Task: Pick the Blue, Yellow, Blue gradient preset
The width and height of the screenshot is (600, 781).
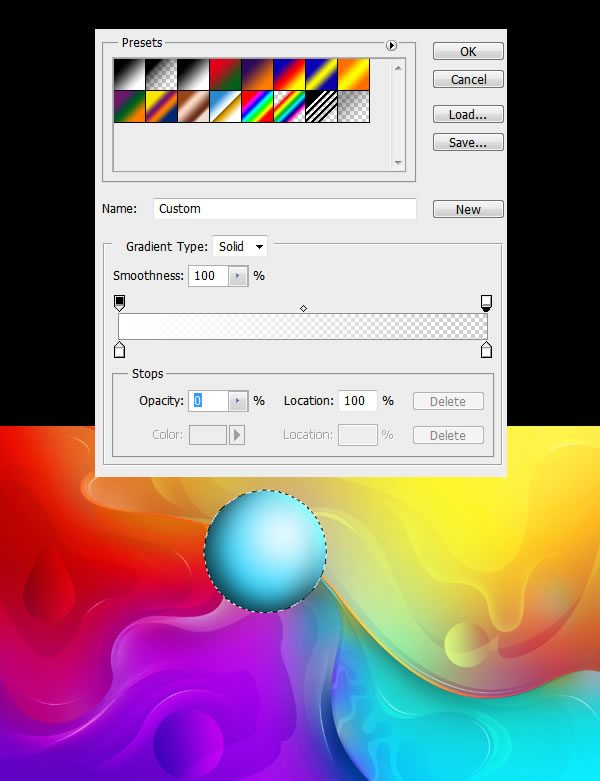Action: click(x=321, y=74)
